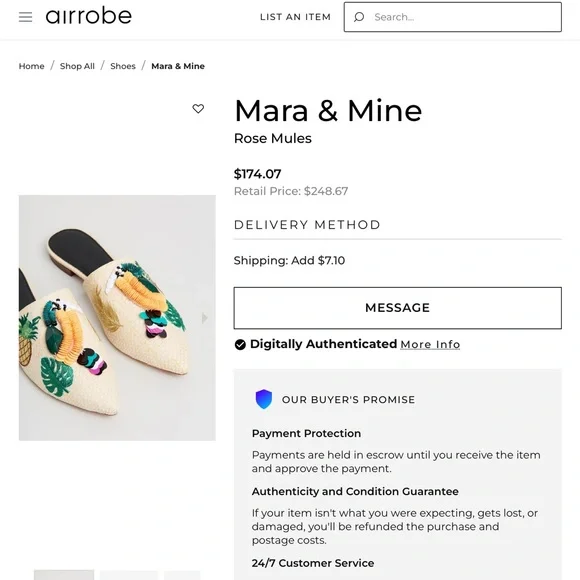Navigate to Shoes breadcrumb
The height and width of the screenshot is (580, 580).
(x=123, y=66)
